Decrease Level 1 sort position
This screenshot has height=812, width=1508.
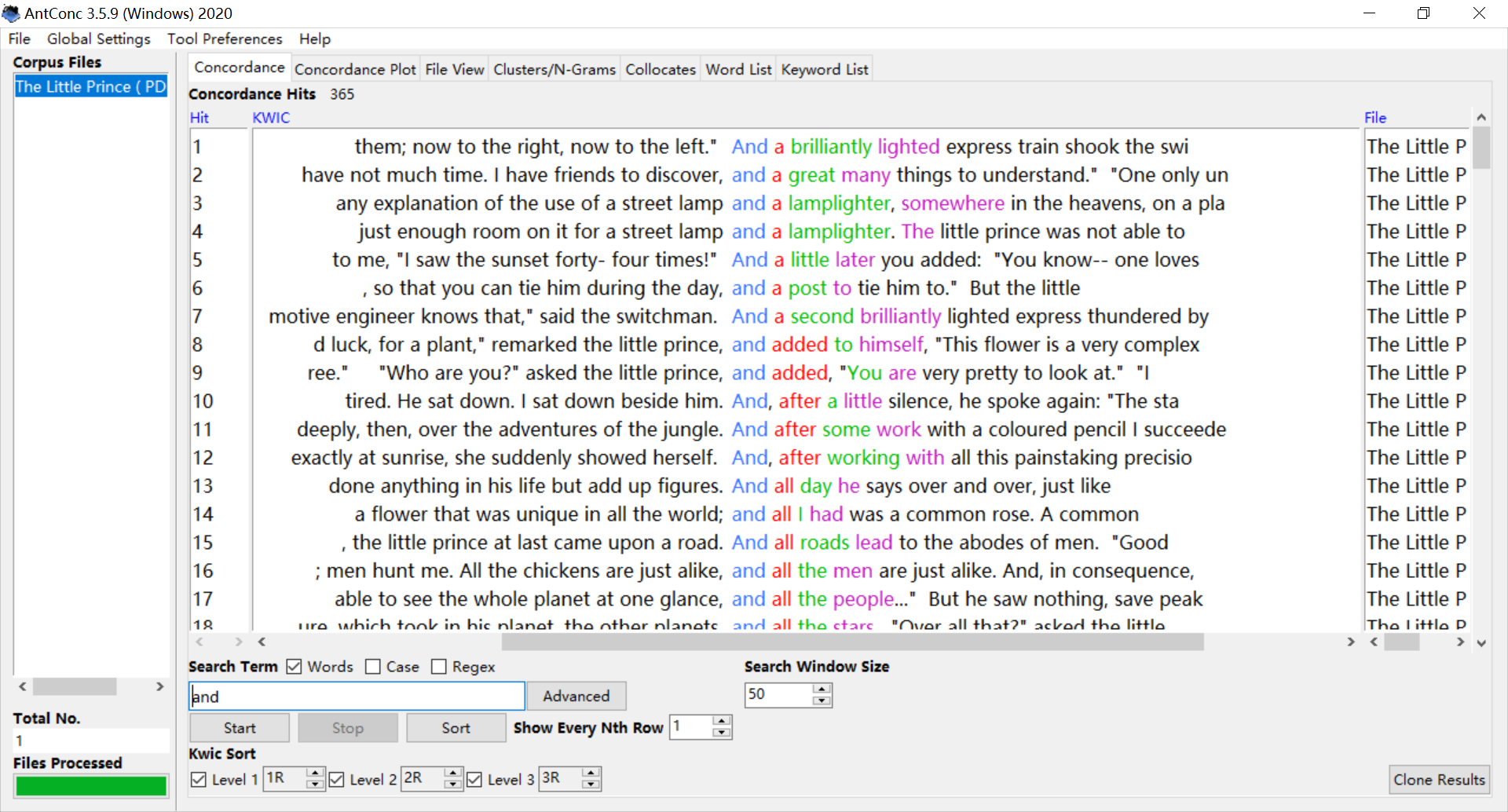point(315,785)
